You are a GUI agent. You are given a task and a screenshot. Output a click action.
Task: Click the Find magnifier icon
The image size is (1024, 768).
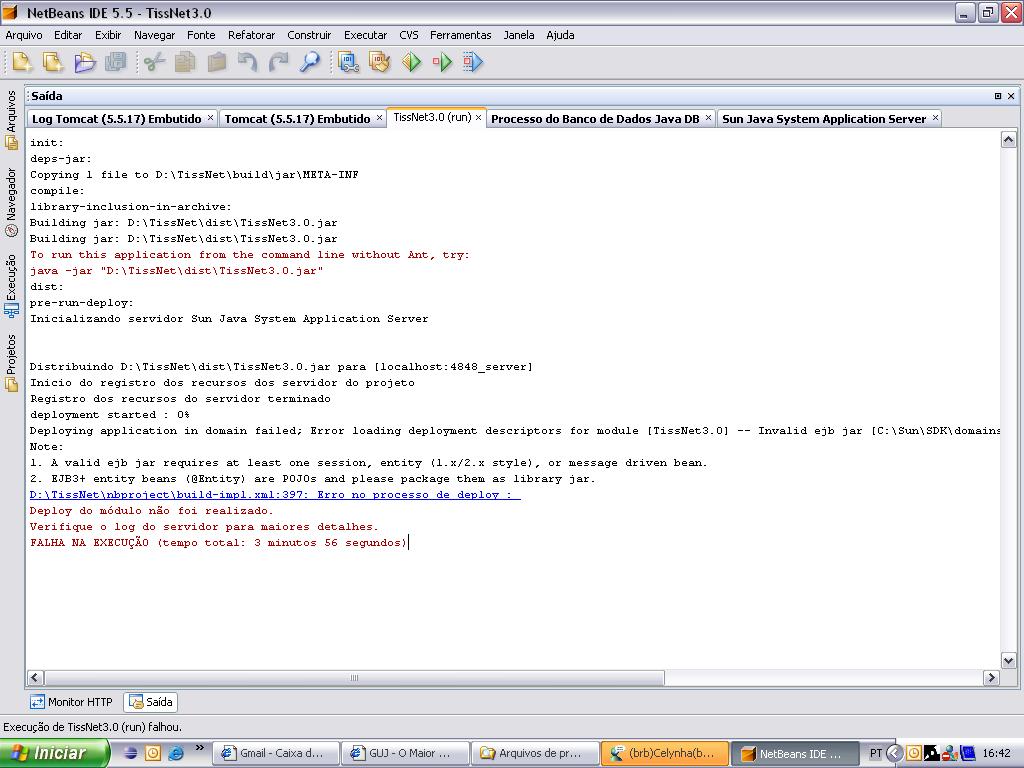(x=310, y=62)
